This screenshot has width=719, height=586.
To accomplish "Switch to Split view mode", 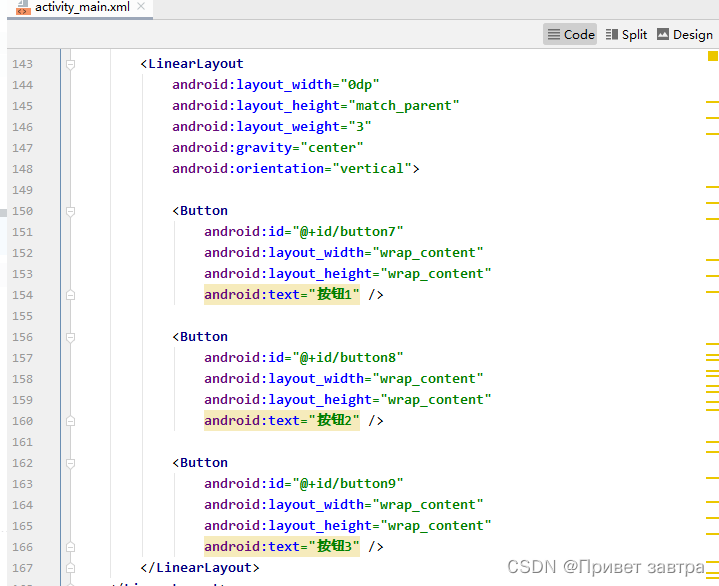I will click(x=626, y=34).
